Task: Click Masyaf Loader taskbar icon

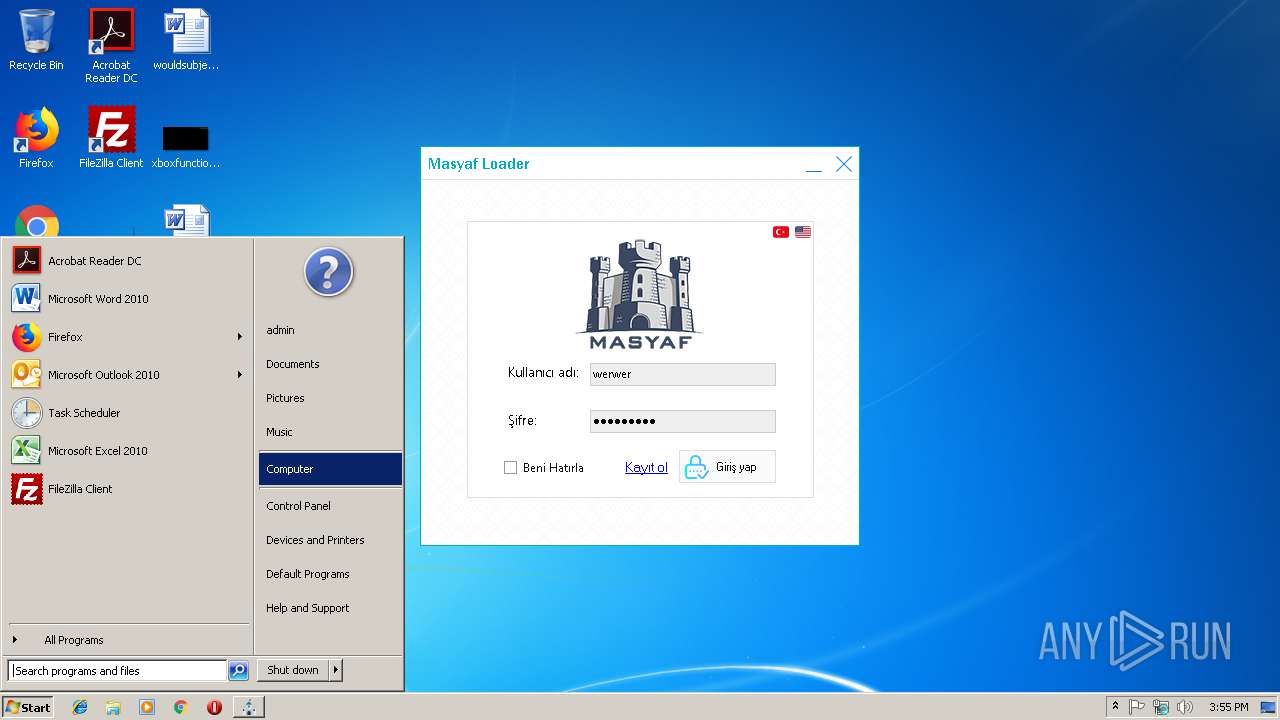Action: pyautogui.click(x=248, y=707)
